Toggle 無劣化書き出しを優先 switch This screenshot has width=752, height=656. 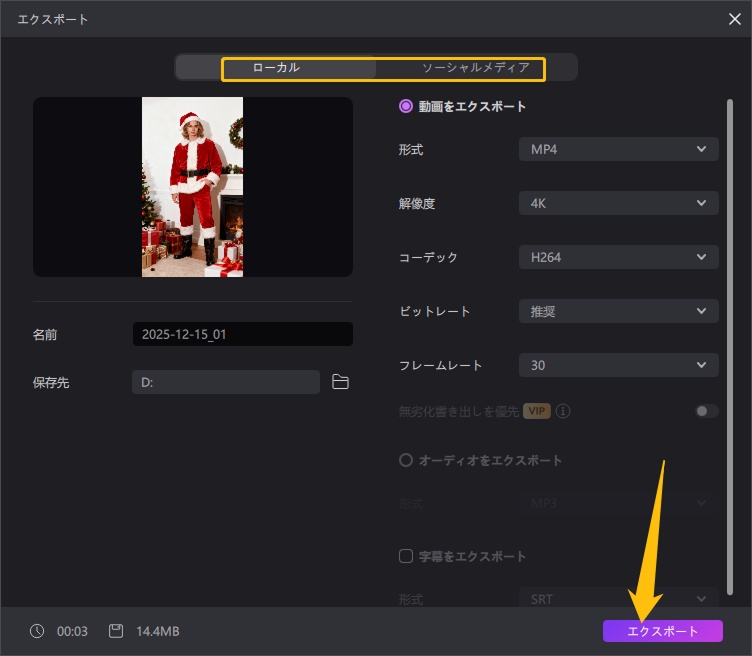pos(707,411)
